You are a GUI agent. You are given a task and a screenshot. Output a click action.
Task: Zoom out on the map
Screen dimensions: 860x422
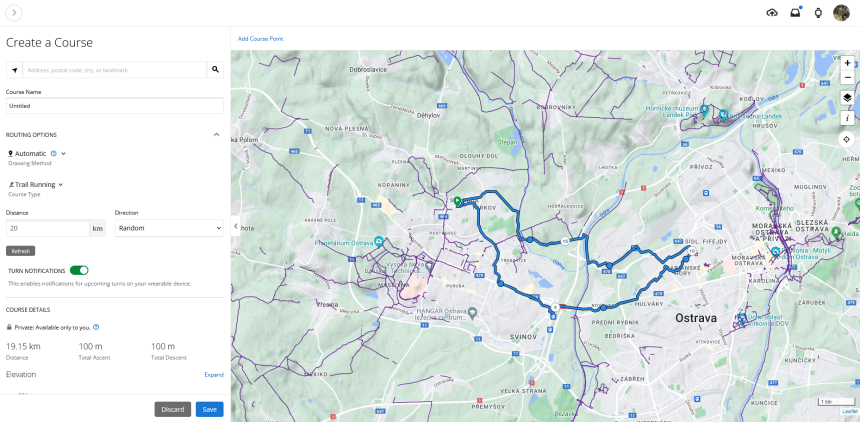click(x=847, y=77)
